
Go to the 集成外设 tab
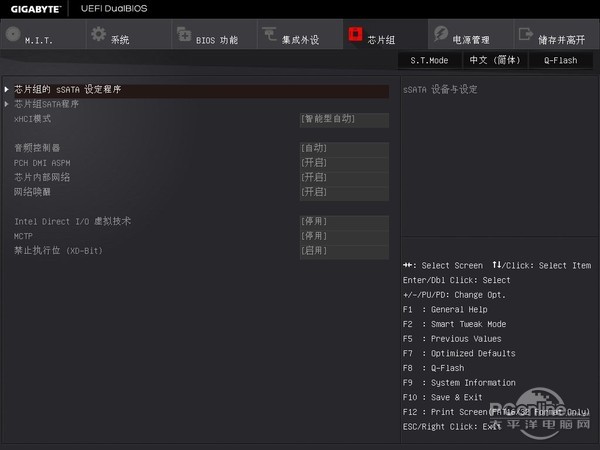[300, 34]
